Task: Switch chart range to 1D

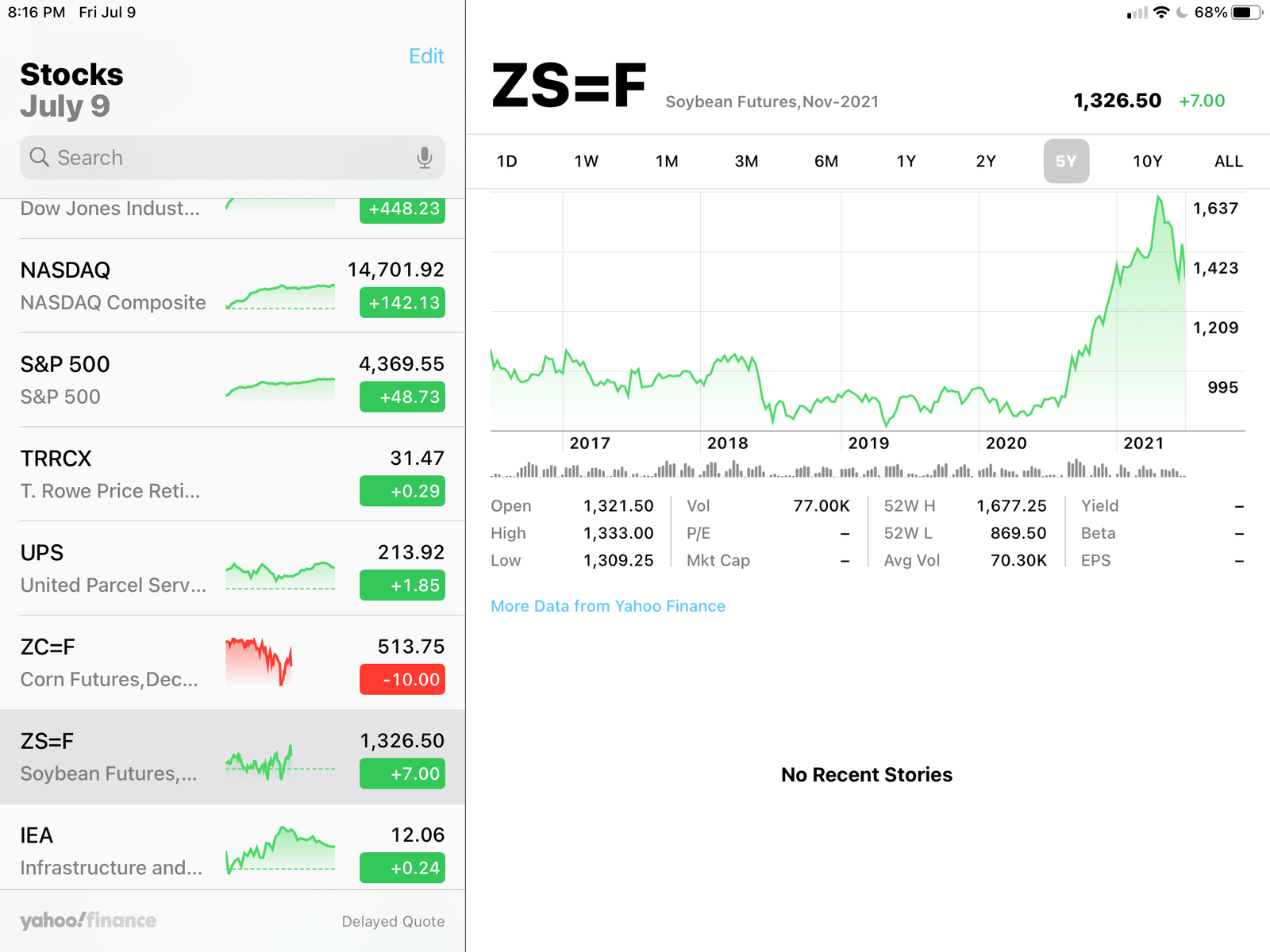Action: coord(507,161)
